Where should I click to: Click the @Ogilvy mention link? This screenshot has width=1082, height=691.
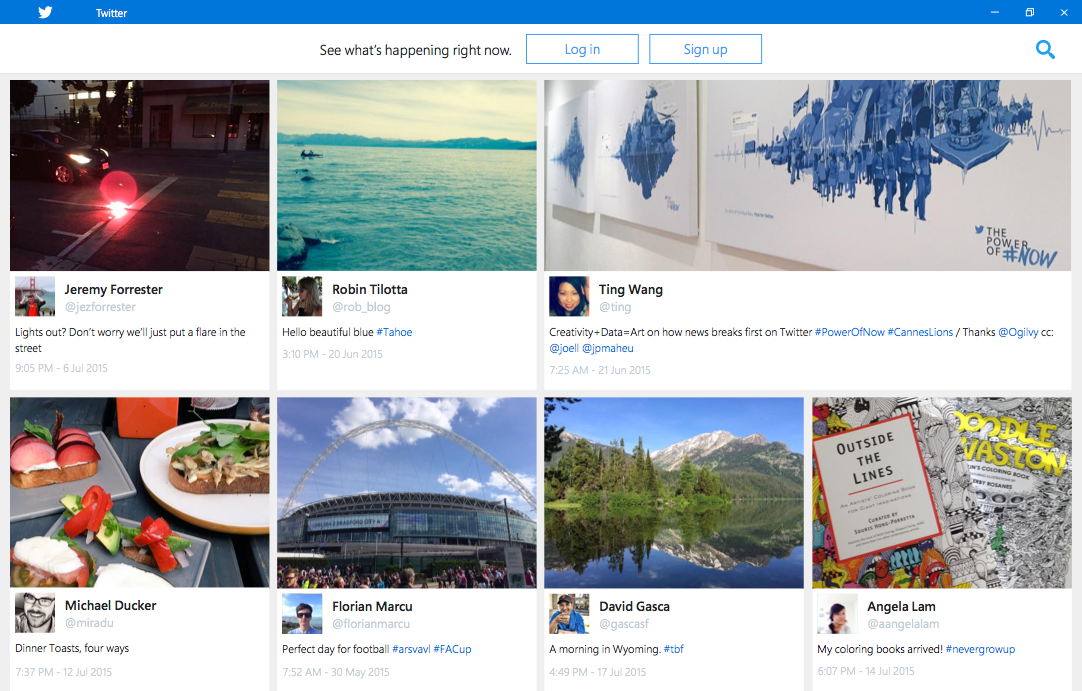(1020, 331)
